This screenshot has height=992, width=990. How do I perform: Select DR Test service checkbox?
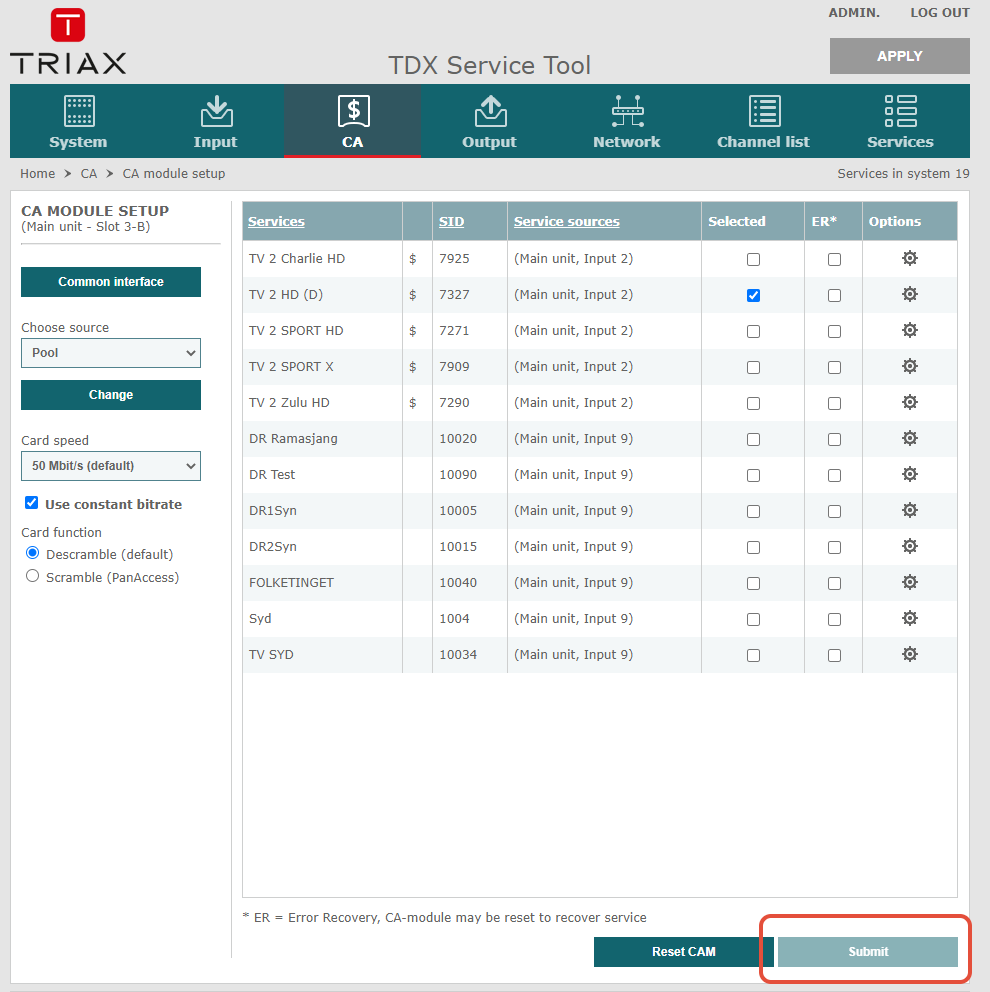(x=753, y=476)
